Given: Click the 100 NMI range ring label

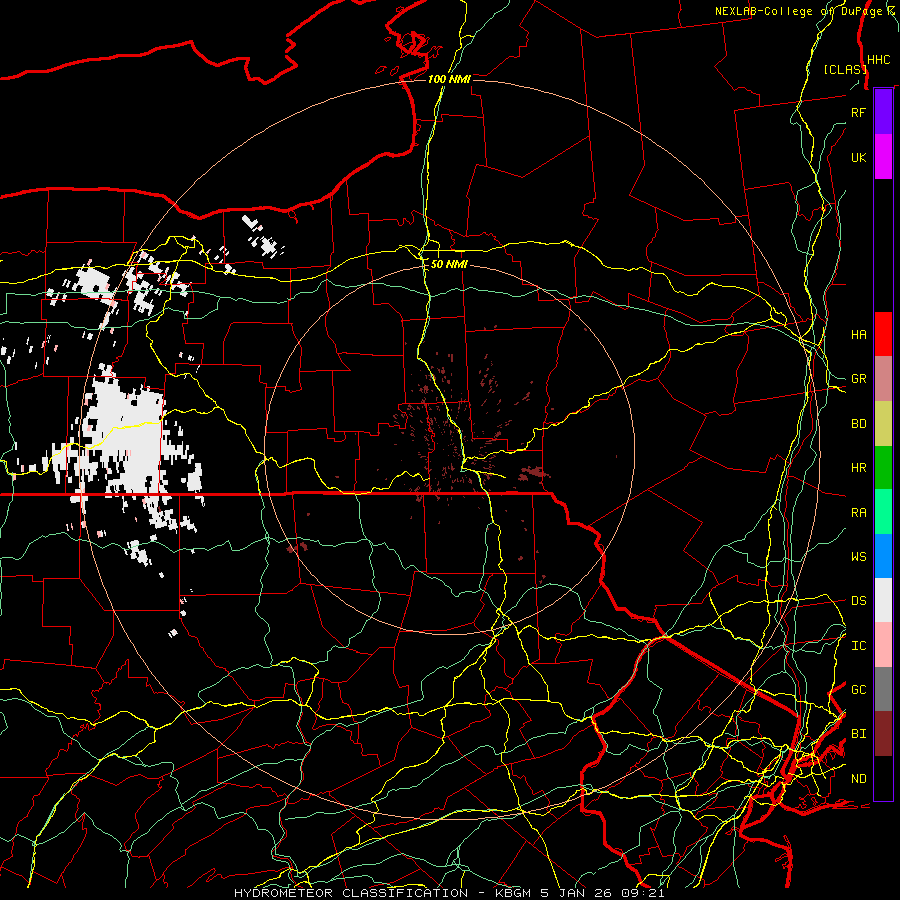Looking at the screenshot, I should pos(449,79).
